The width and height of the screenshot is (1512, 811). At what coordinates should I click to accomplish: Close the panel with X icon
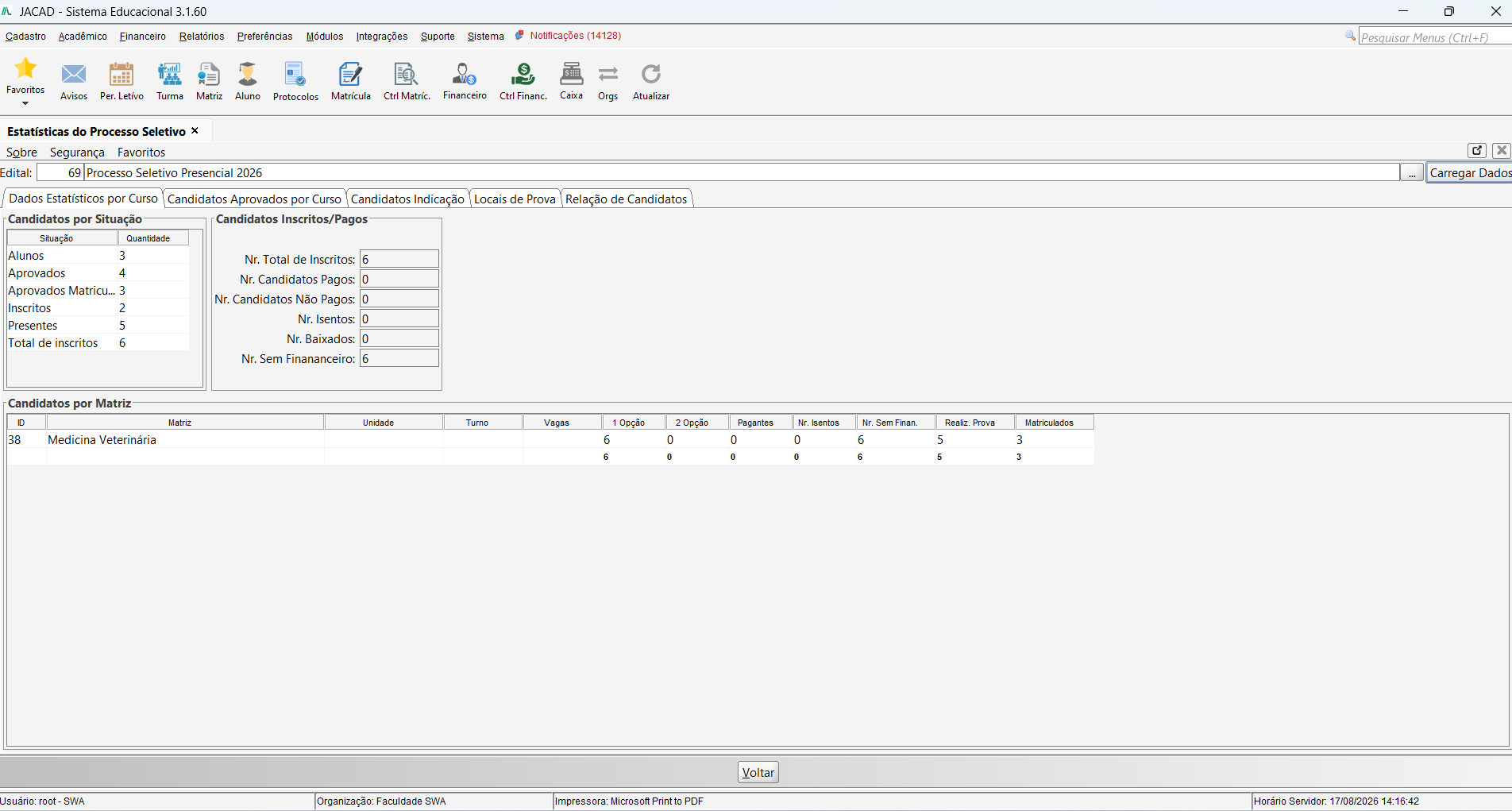(x=1501, y=150)
